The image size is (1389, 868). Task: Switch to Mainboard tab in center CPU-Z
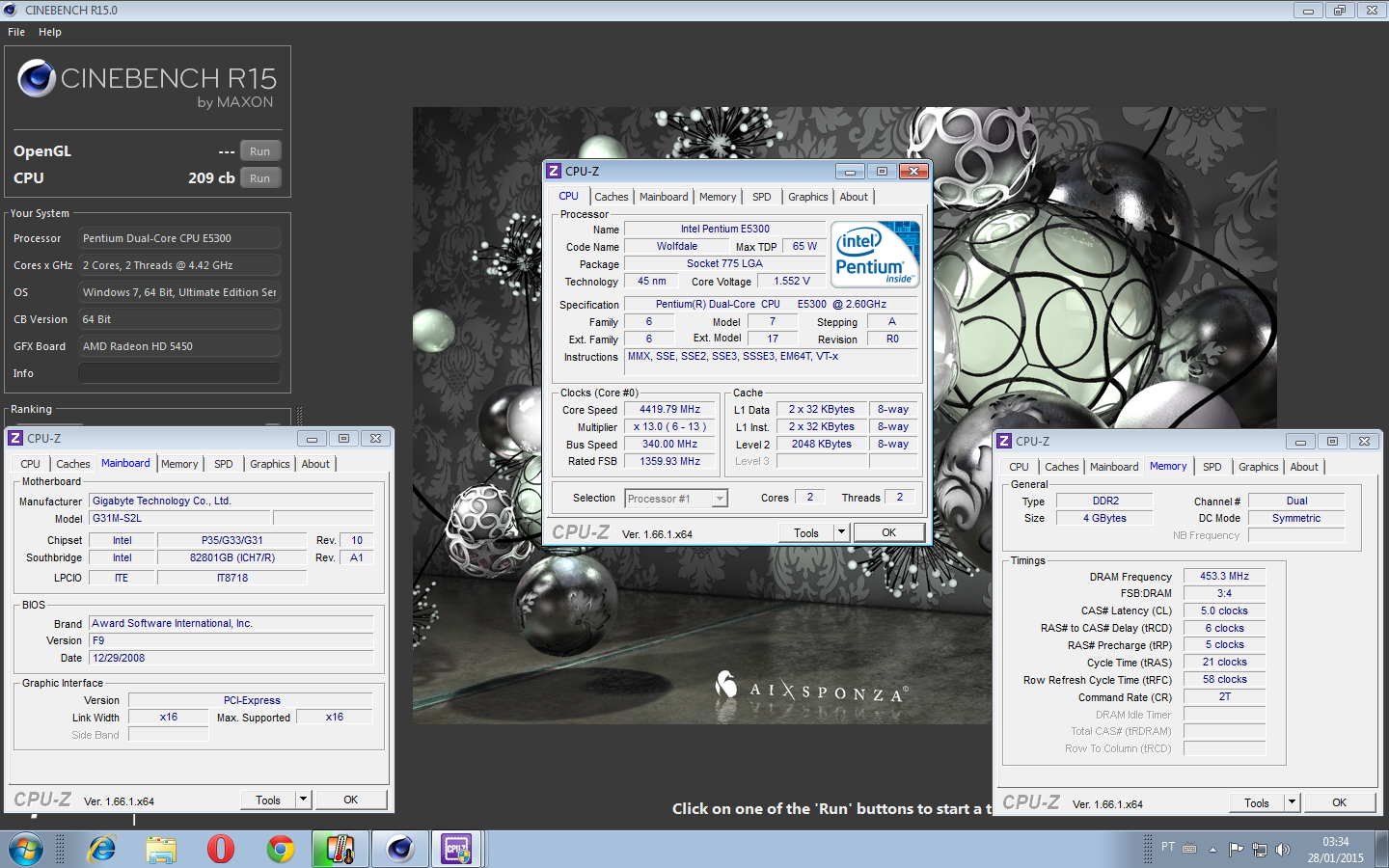[x=664, y=197]
